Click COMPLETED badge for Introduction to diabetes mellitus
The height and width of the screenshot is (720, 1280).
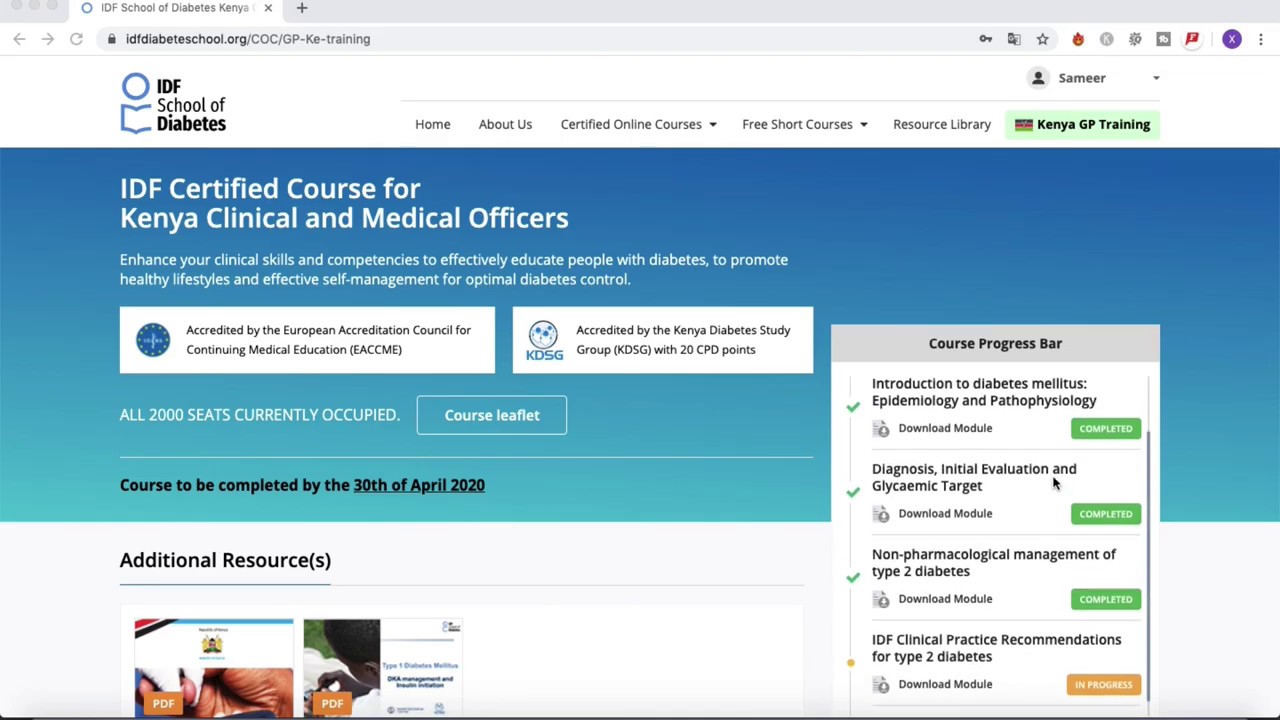(1106, 428)
